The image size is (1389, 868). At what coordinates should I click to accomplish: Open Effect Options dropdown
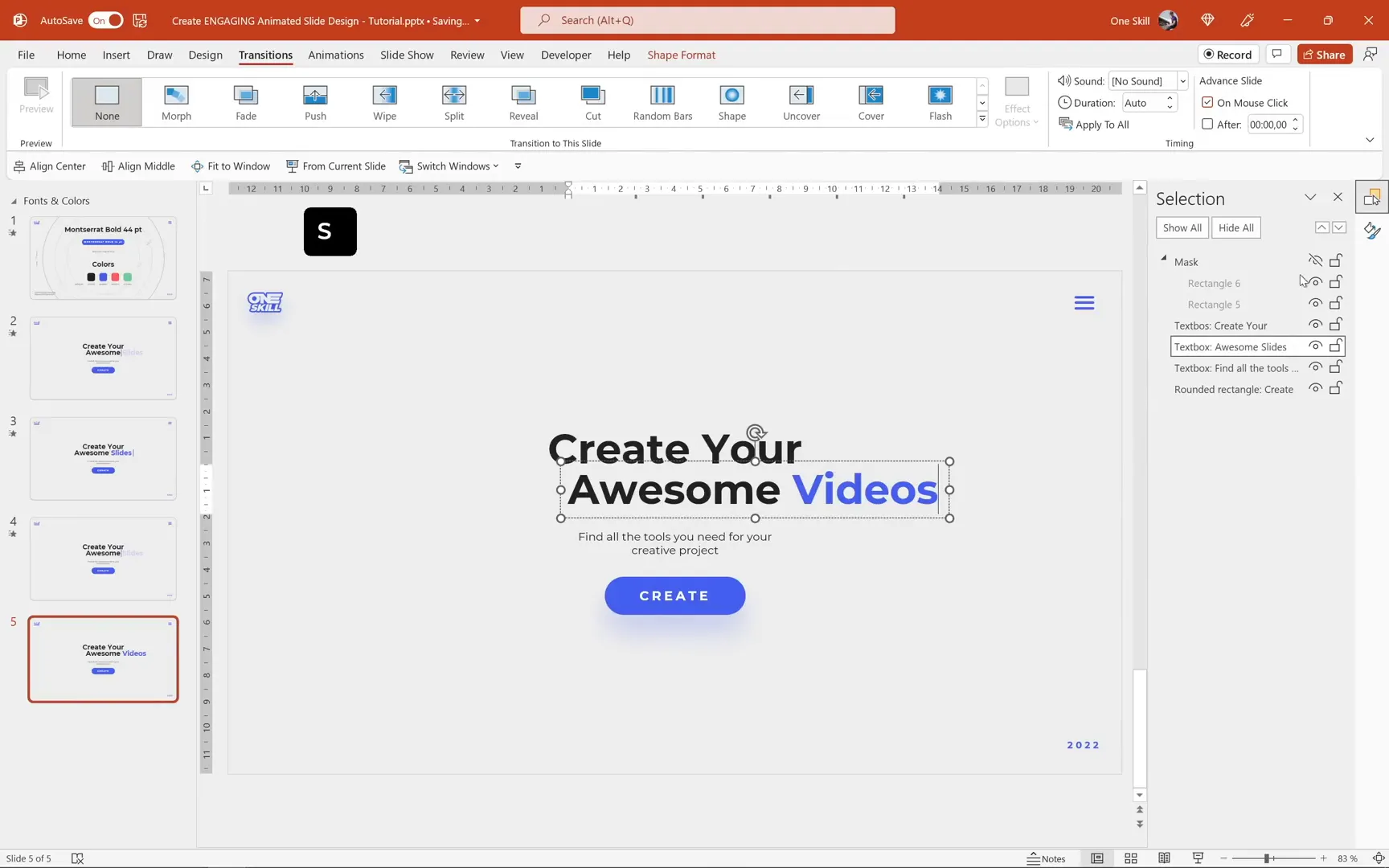click(1017, 102)
